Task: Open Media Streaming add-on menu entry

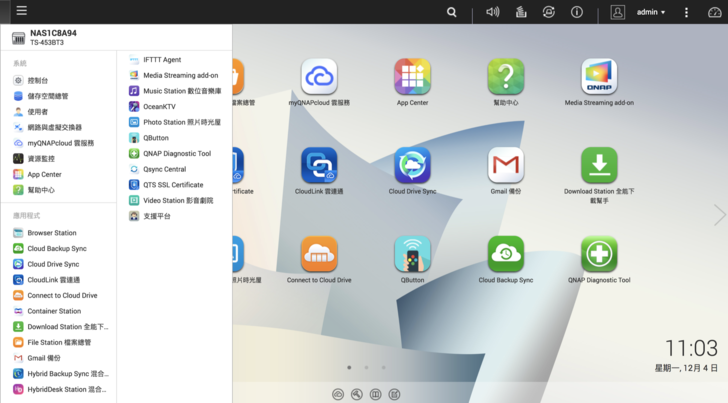Action: click(x=175, y=75)
